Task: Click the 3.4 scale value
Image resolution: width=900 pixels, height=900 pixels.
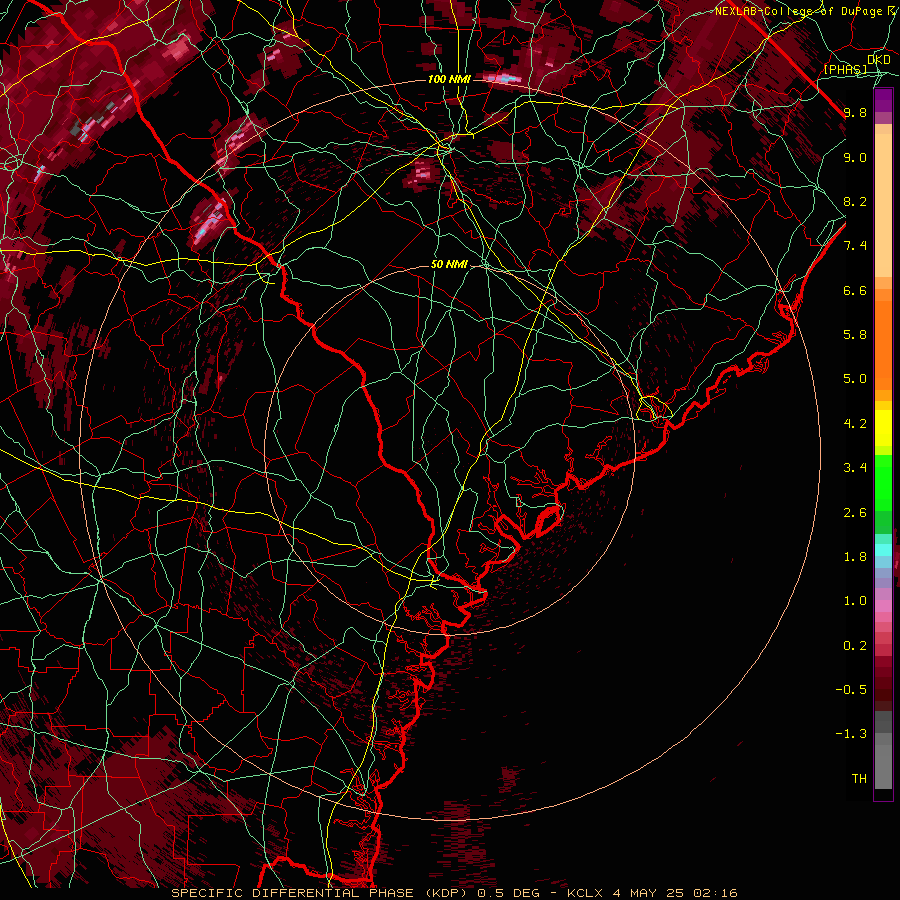Action: [x=855, y=468]
